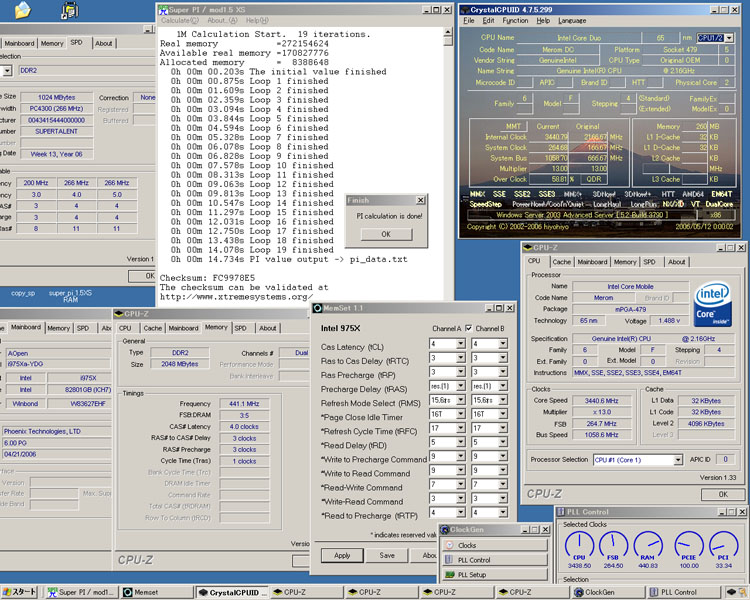Image resolution: width=750 pixels, height=600 pixels.
Task: Expand Precharge Delay tRAS dropdown for Channel A
Action: [460, 386]
